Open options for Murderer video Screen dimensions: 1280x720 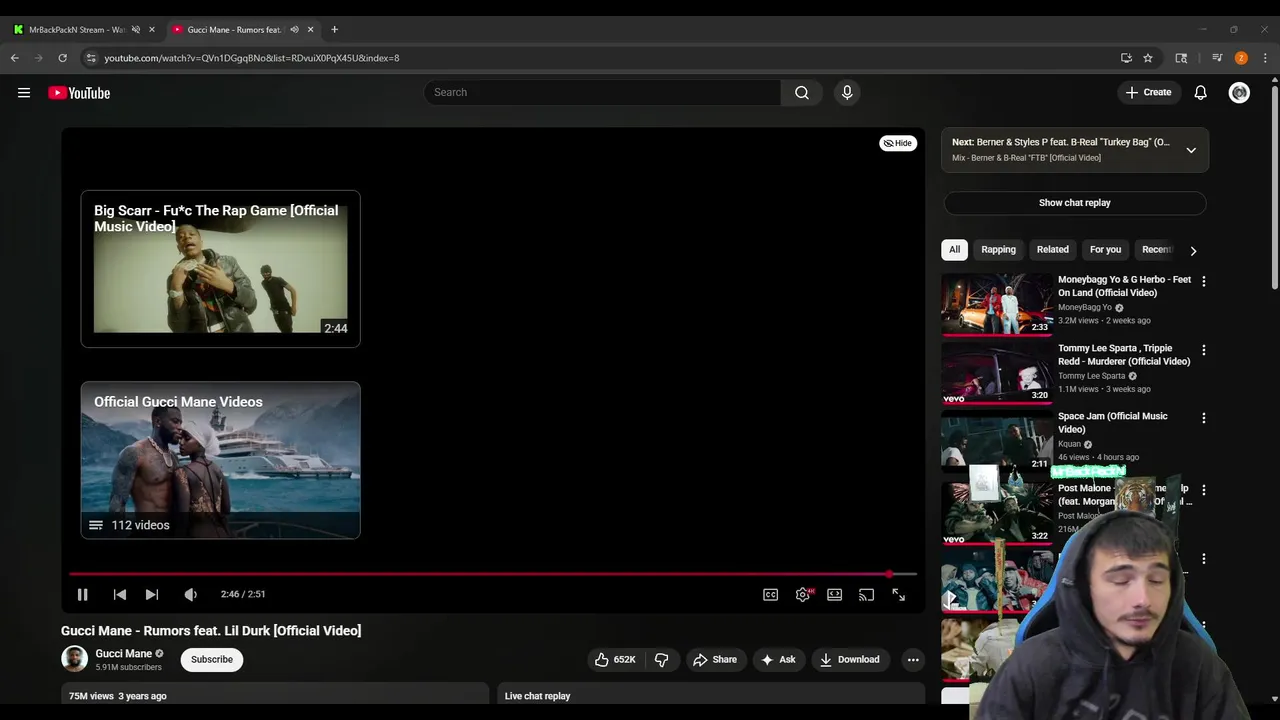[1203, 350]
